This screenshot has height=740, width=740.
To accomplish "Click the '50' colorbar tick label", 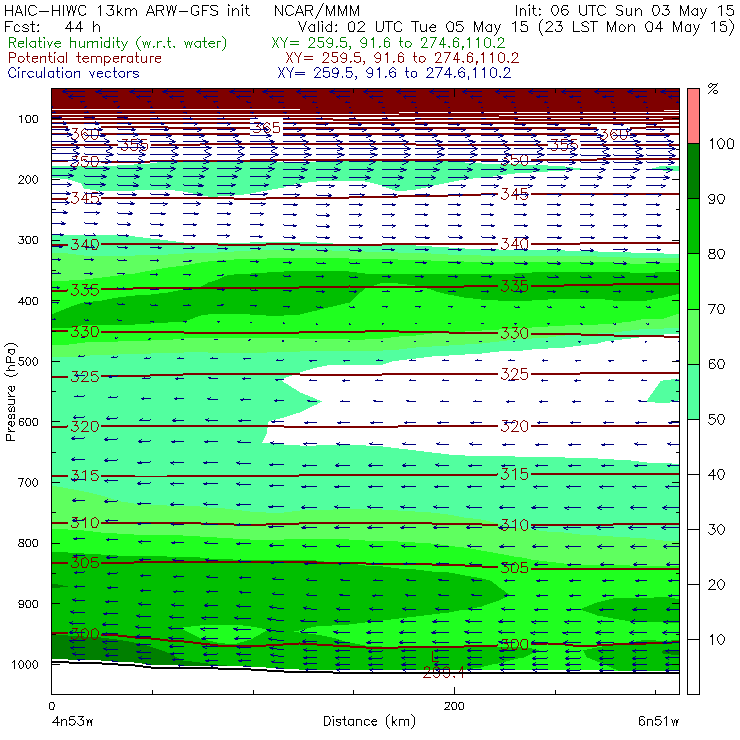I will [x=716, y=419].
